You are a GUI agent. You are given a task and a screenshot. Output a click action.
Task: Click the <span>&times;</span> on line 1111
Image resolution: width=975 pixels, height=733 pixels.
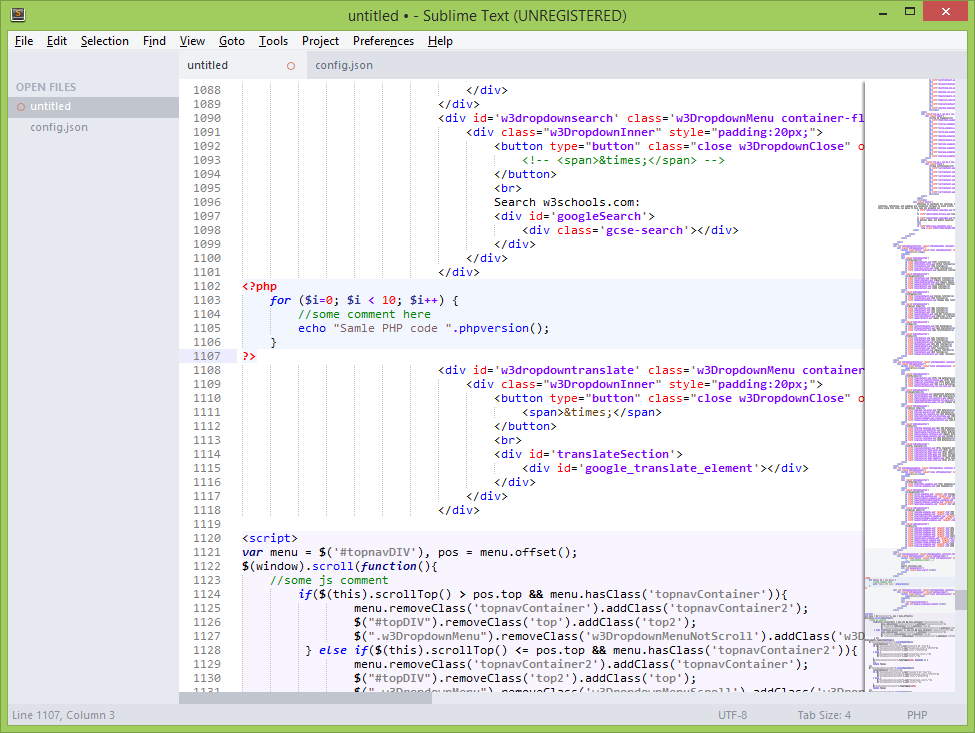click(591, 412)
